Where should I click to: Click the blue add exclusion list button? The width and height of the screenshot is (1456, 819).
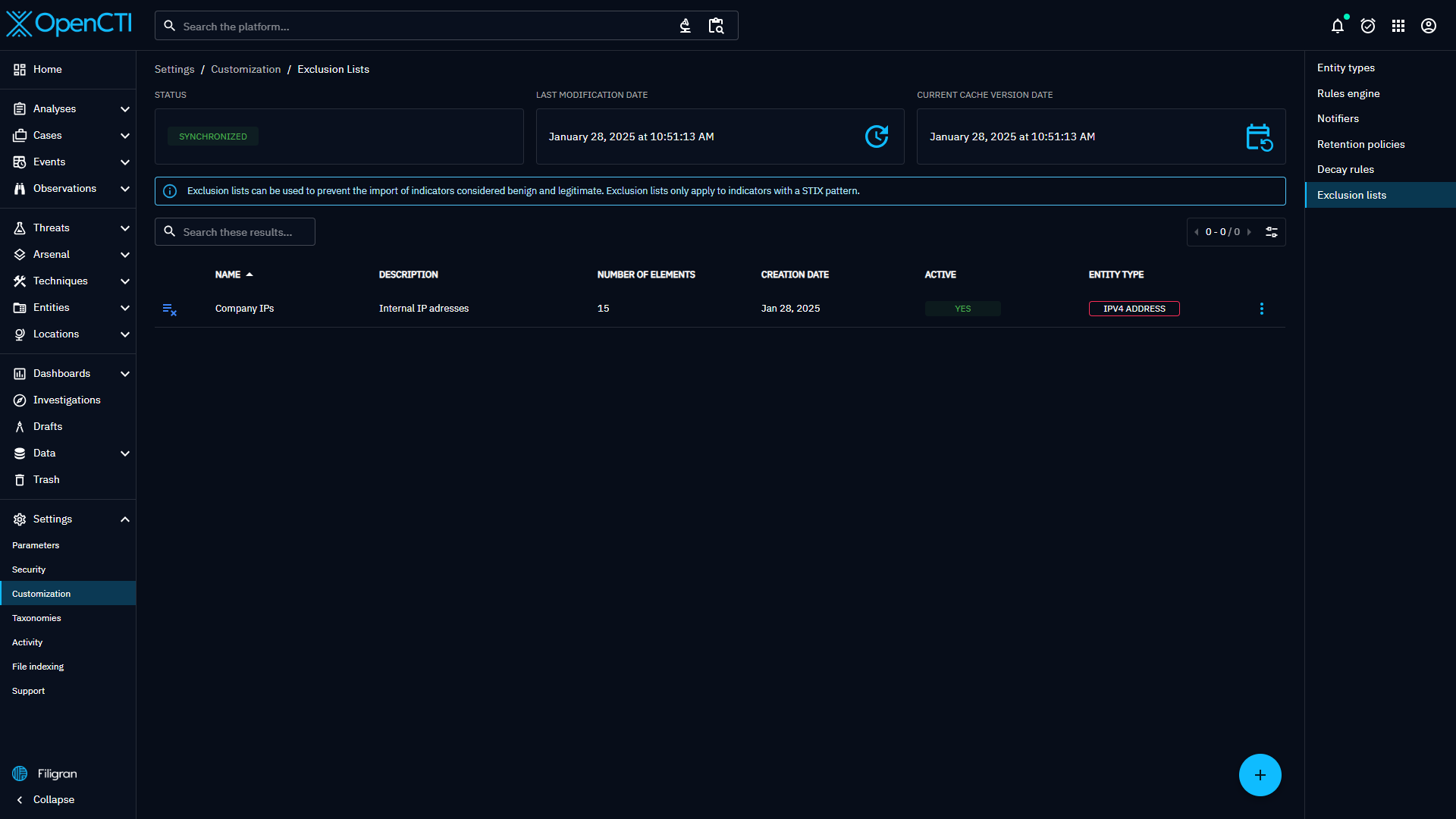1260,775
